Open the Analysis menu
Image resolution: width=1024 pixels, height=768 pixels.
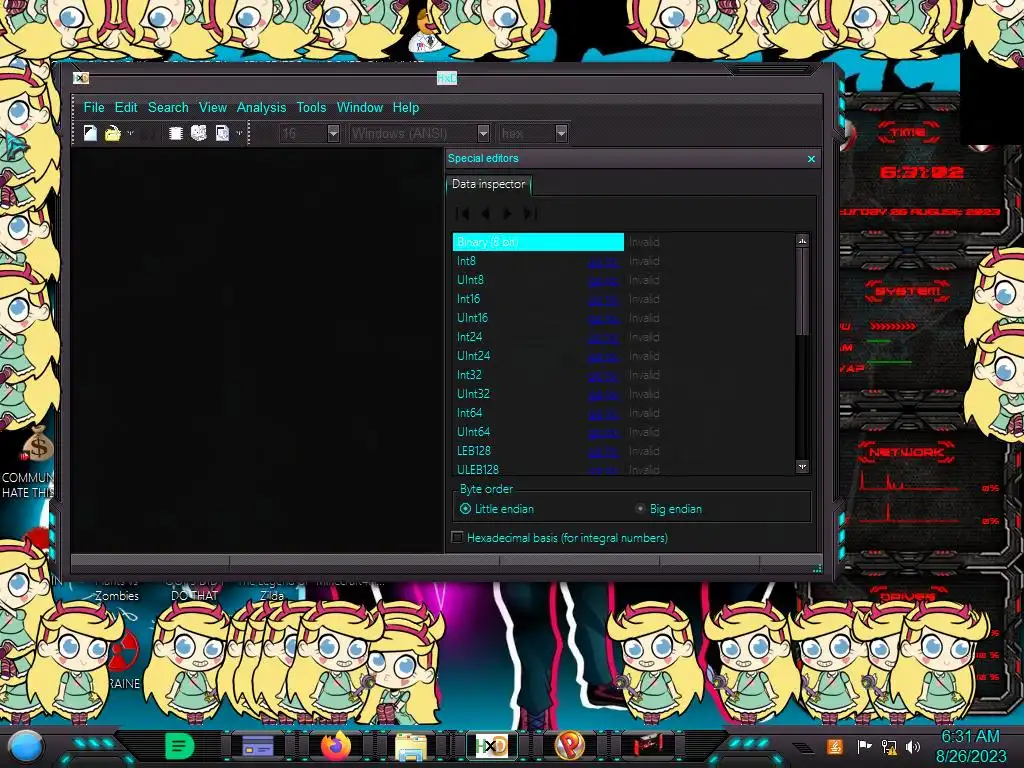[261, 107]
